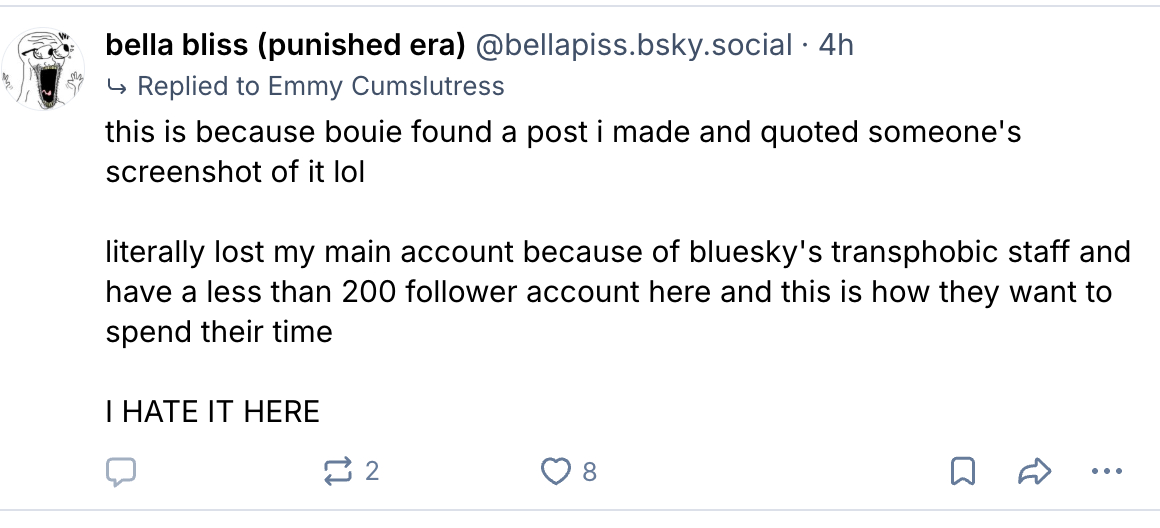Follow the "Replied to Emmy" link

320,86
